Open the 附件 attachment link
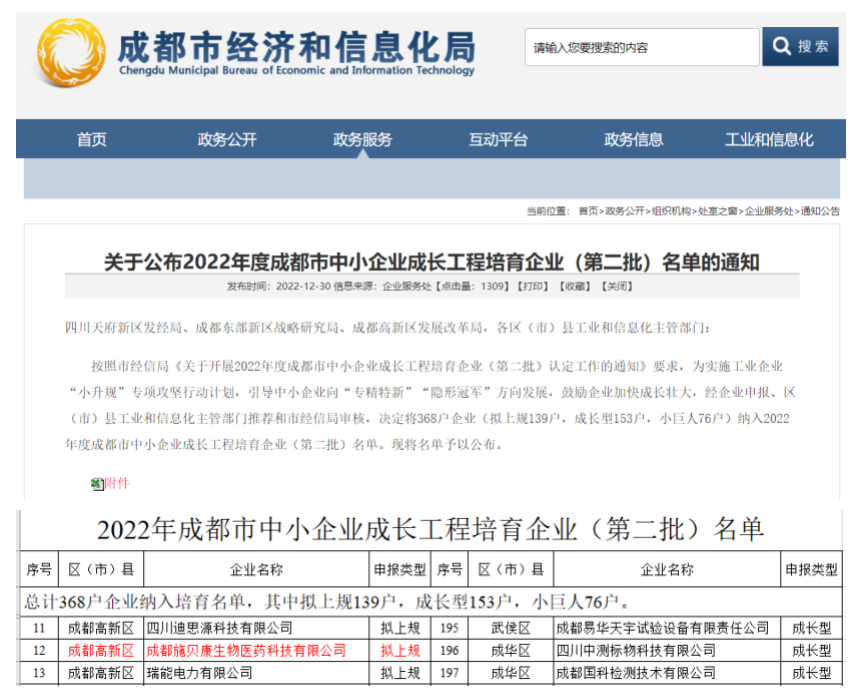 click(x=117, y=484)
